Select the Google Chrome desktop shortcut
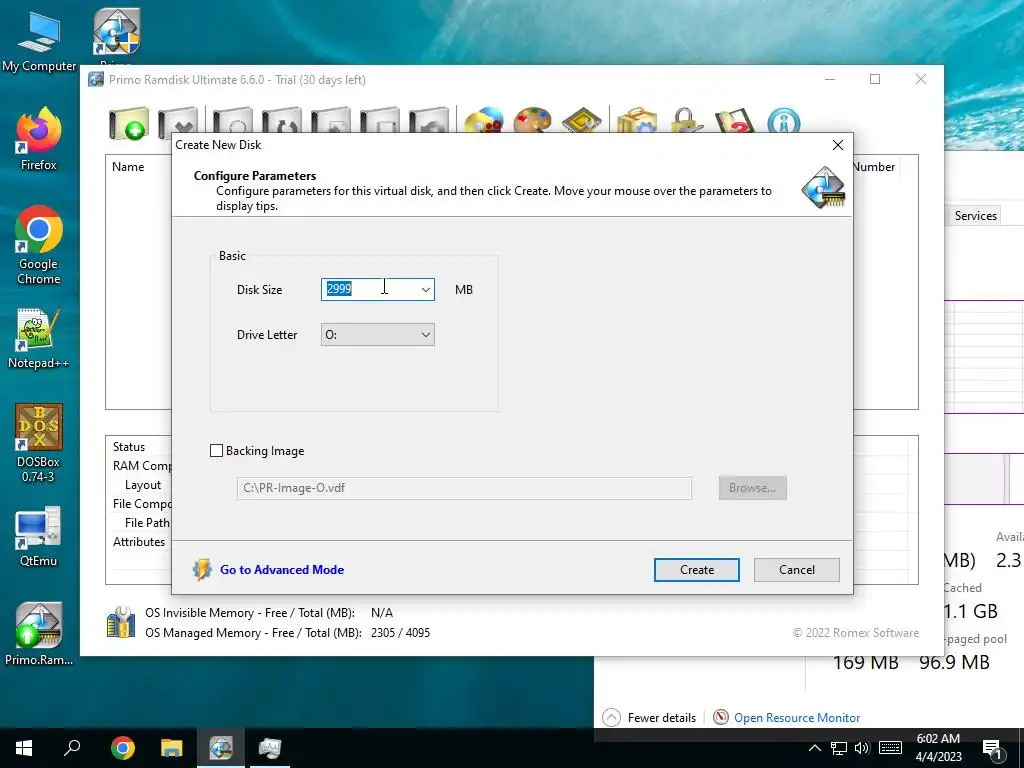 coord(39,246)
